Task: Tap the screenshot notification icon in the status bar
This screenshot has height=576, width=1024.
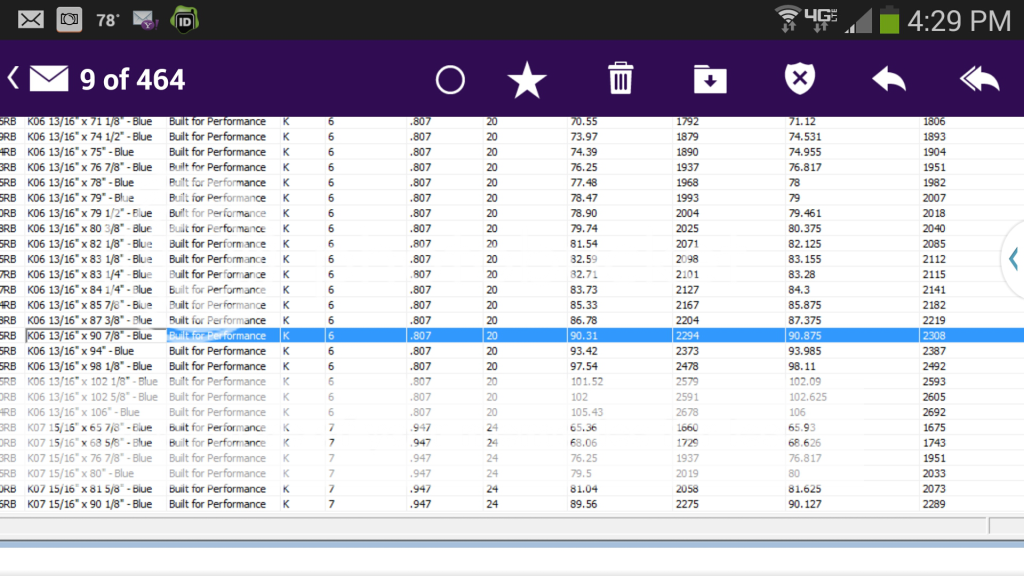Action: tap(69, 19)
